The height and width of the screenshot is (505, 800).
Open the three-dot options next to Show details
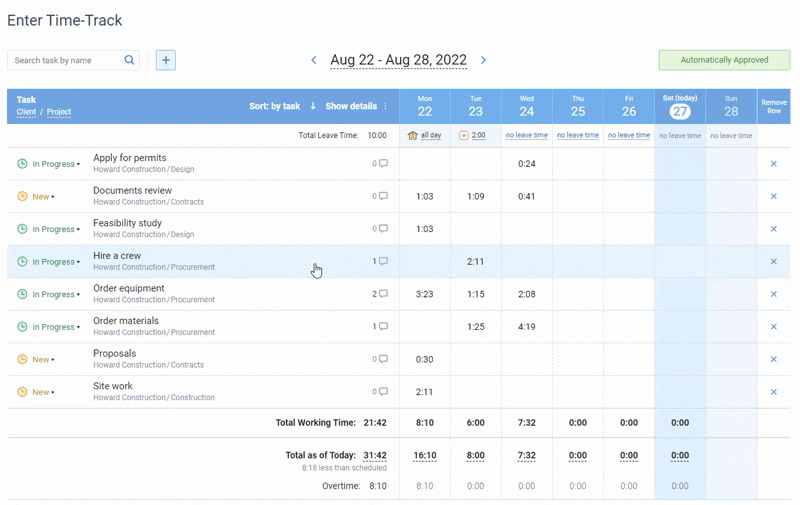[x=385, y=106]
